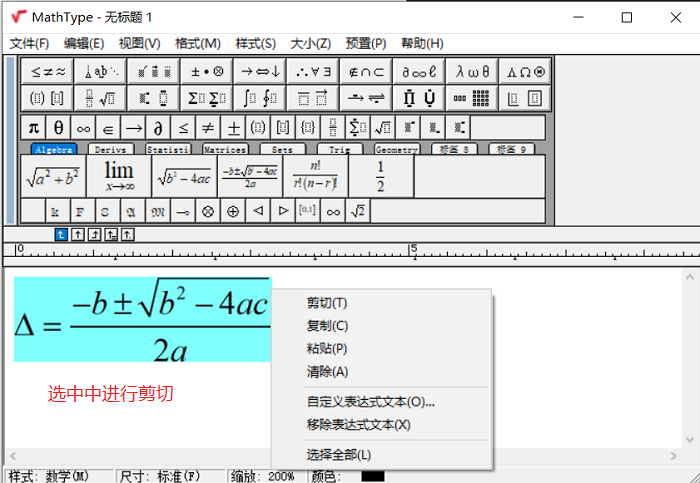Select the left-aligned tab stop button
This screenshot has height=483, width=700.
pos(61,234)
